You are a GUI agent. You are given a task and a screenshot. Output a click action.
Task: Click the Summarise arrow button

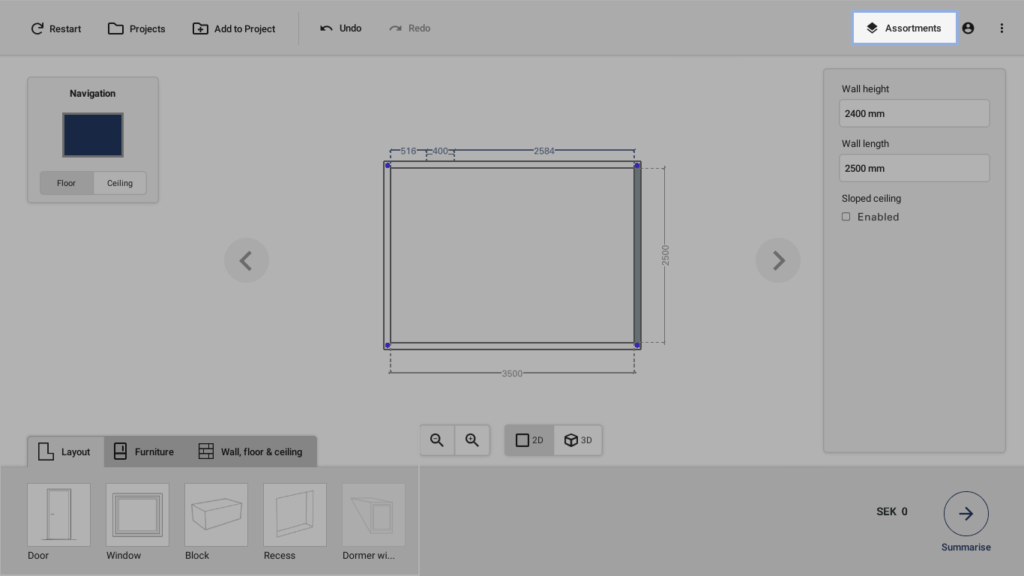[x=966, y=514]
